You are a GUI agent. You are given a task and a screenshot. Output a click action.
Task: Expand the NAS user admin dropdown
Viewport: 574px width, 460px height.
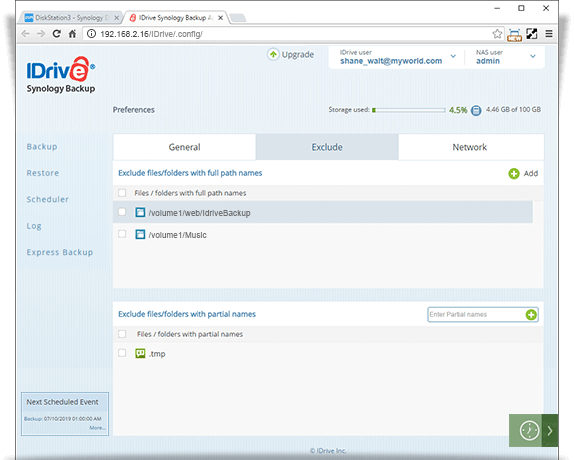point(533,56)
